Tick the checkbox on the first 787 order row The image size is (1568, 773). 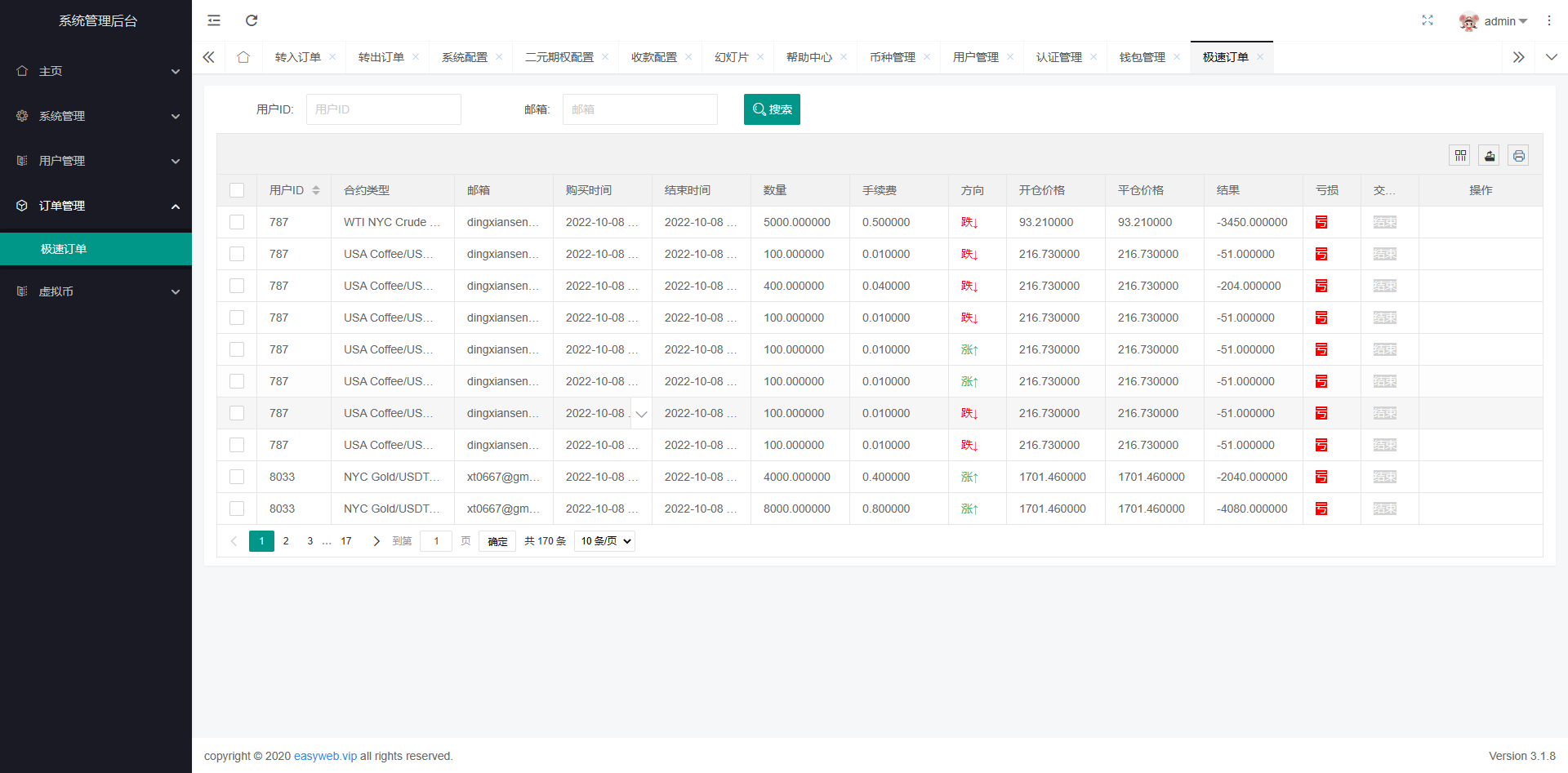(x=237, y=221)
